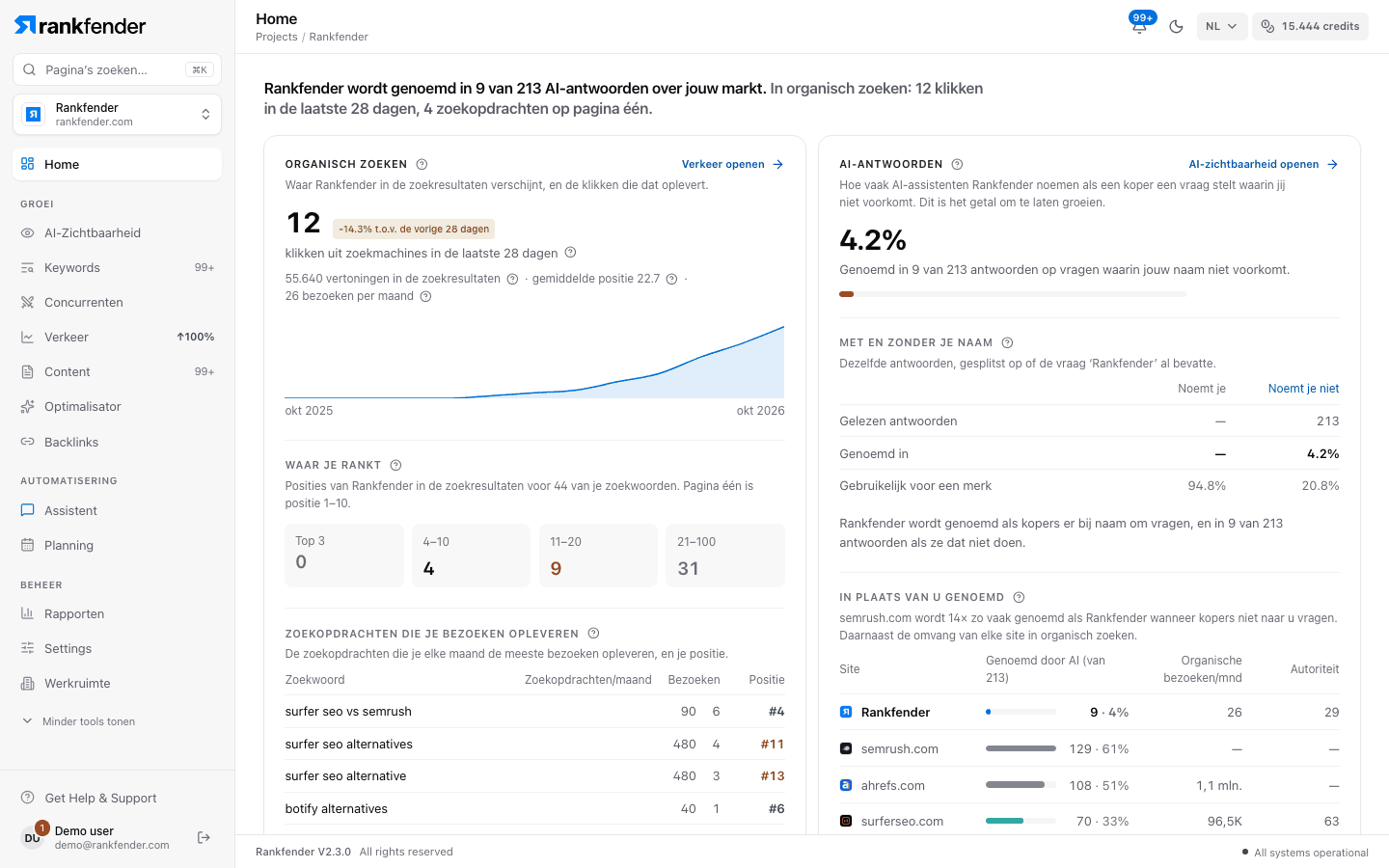Click the Verkeer chart icon in sidebar
This screenshot has height=868, width=1389.
27,337
